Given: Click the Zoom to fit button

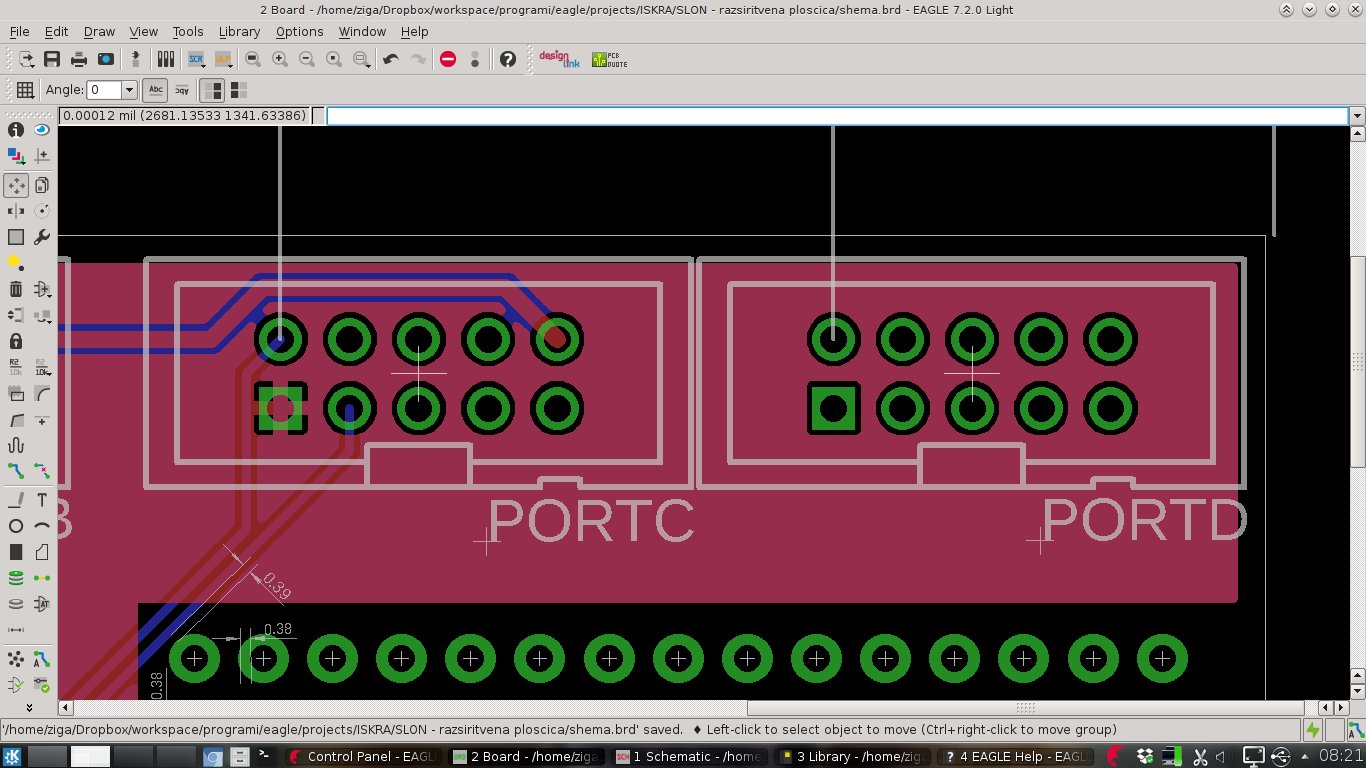Looking at the screenshot, I should click(253, 60).
